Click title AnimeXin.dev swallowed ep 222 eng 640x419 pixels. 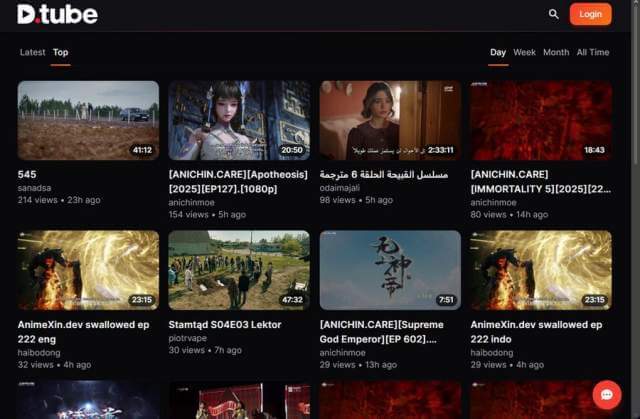pyautogui.click(x=83, y=332)
